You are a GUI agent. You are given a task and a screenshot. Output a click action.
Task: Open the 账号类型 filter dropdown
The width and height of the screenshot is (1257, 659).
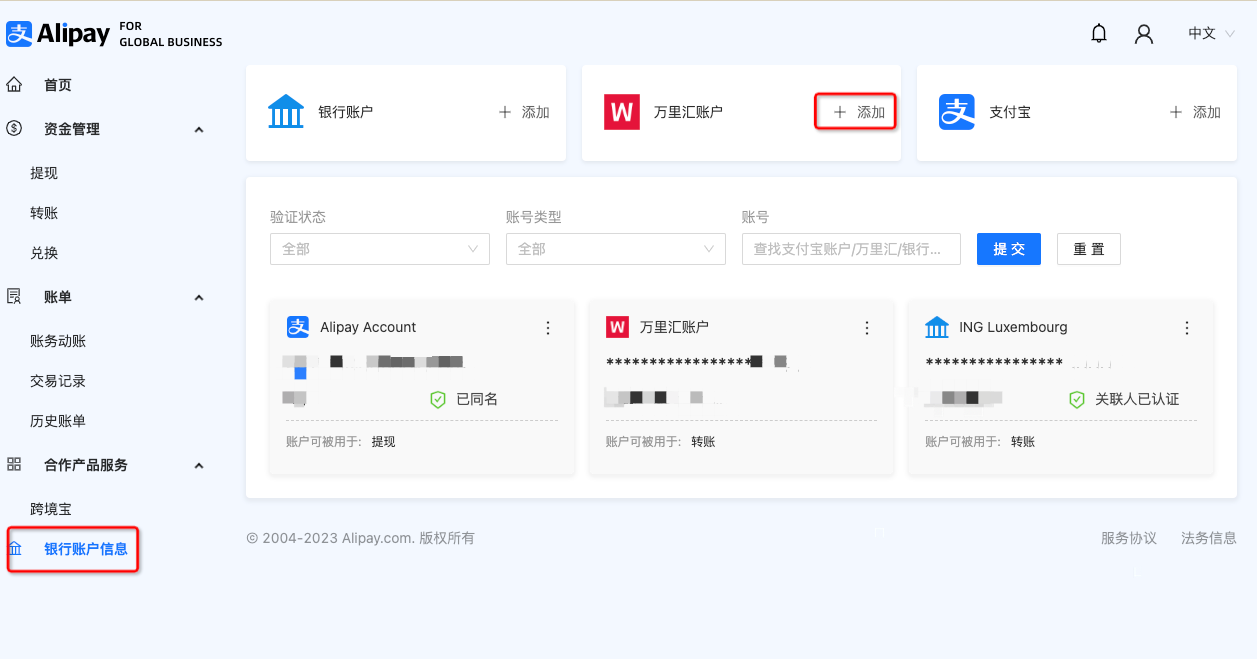[x=615, y=248]
